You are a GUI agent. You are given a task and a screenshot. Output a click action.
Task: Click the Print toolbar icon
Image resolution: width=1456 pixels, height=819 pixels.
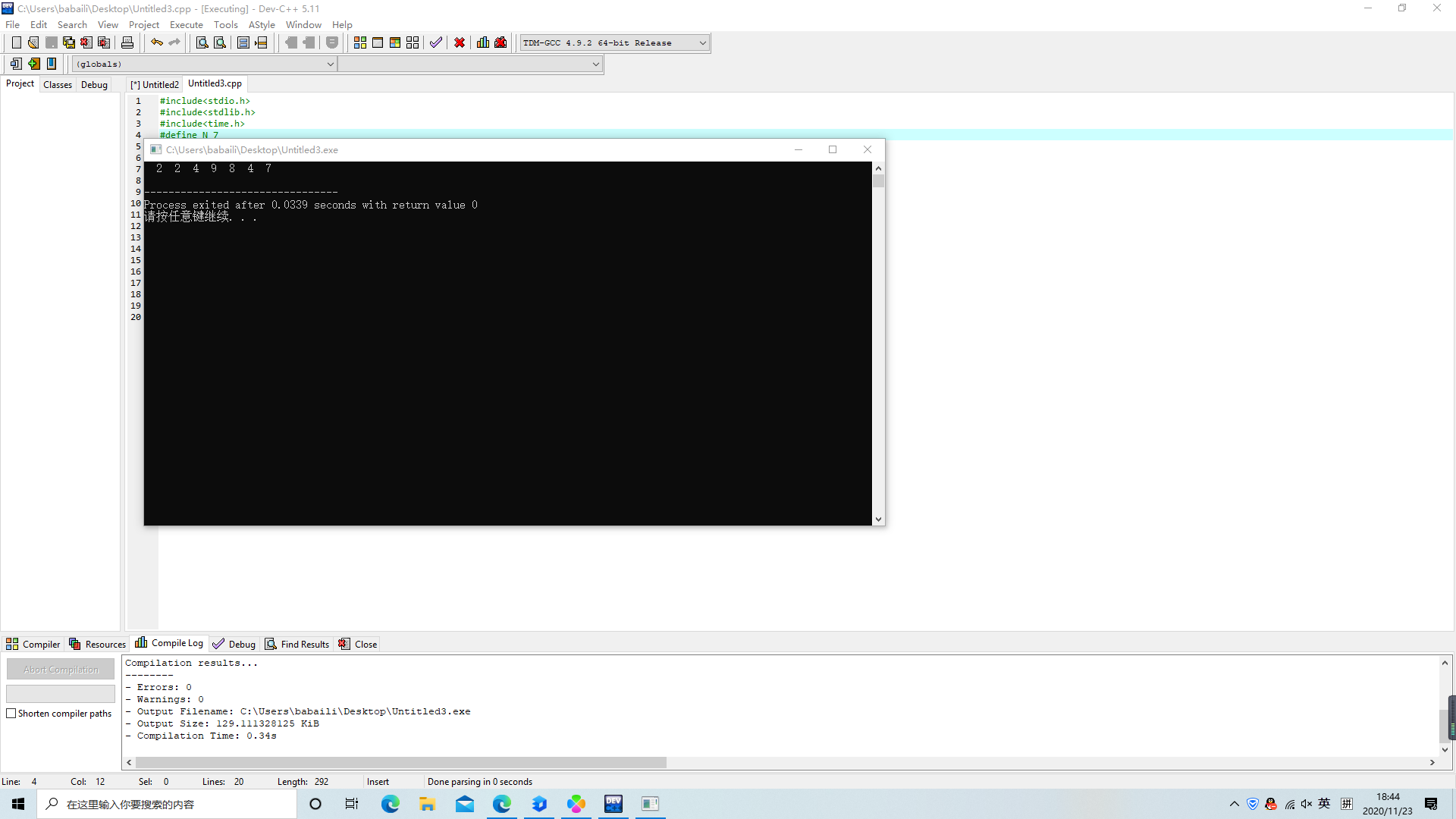[127, 42]
